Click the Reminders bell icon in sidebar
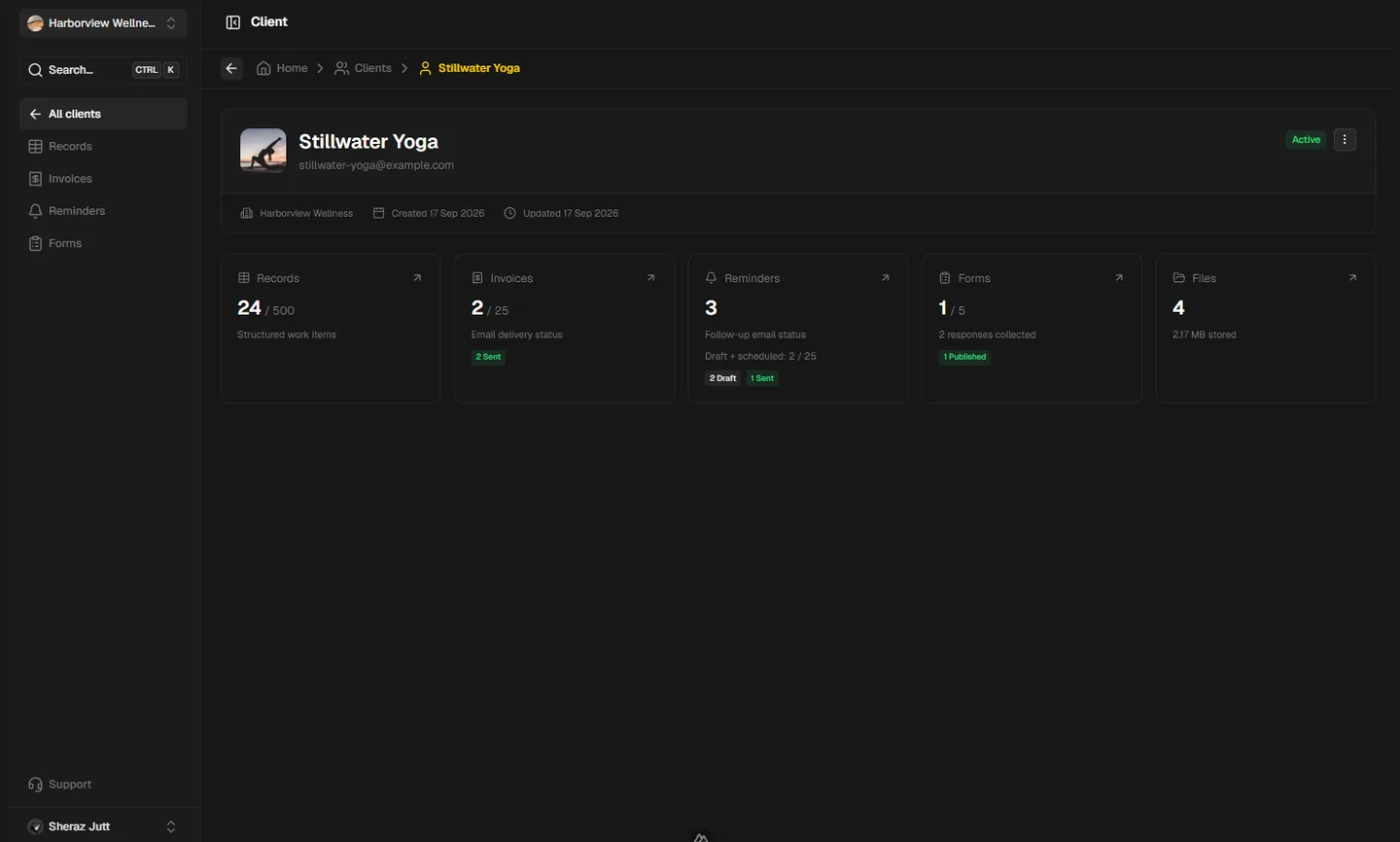 point(35,211)
